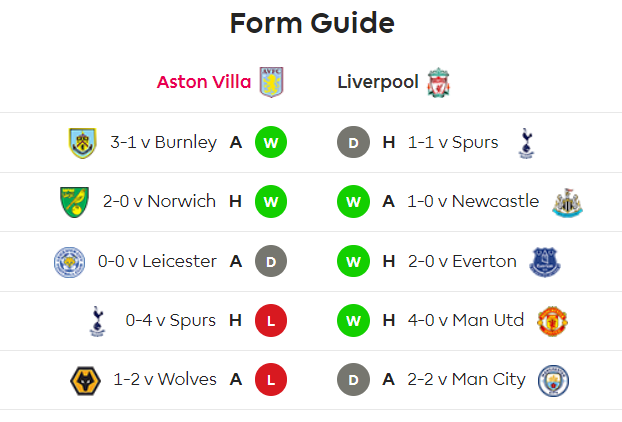Open the Wolves club badge
This screenshot has width=622, height=422.
(85, 380)
